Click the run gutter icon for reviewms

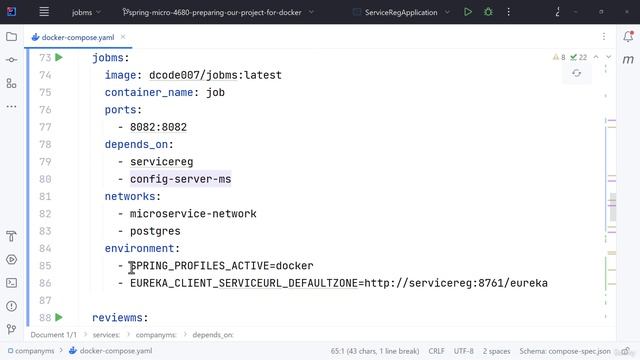59,317
